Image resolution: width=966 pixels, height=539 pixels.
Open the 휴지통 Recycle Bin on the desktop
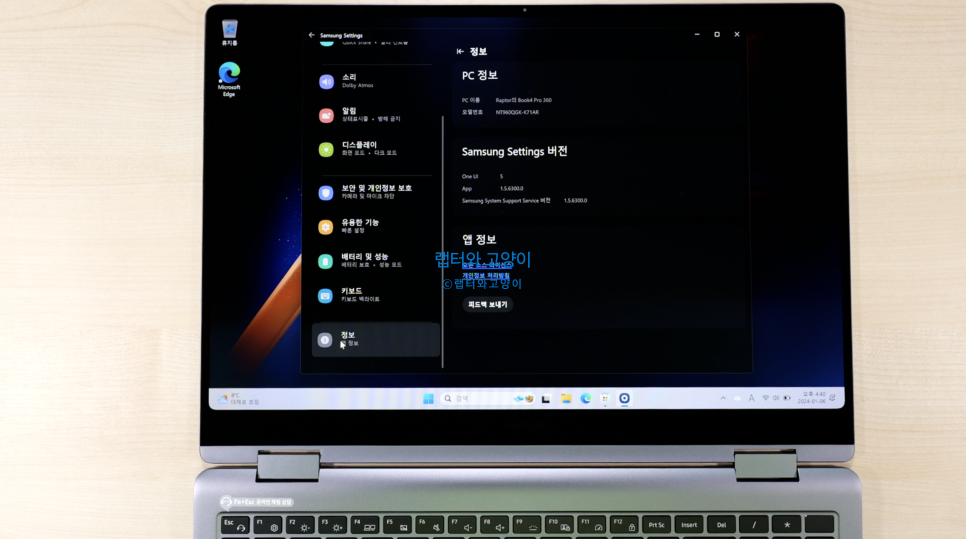point(229,32)
